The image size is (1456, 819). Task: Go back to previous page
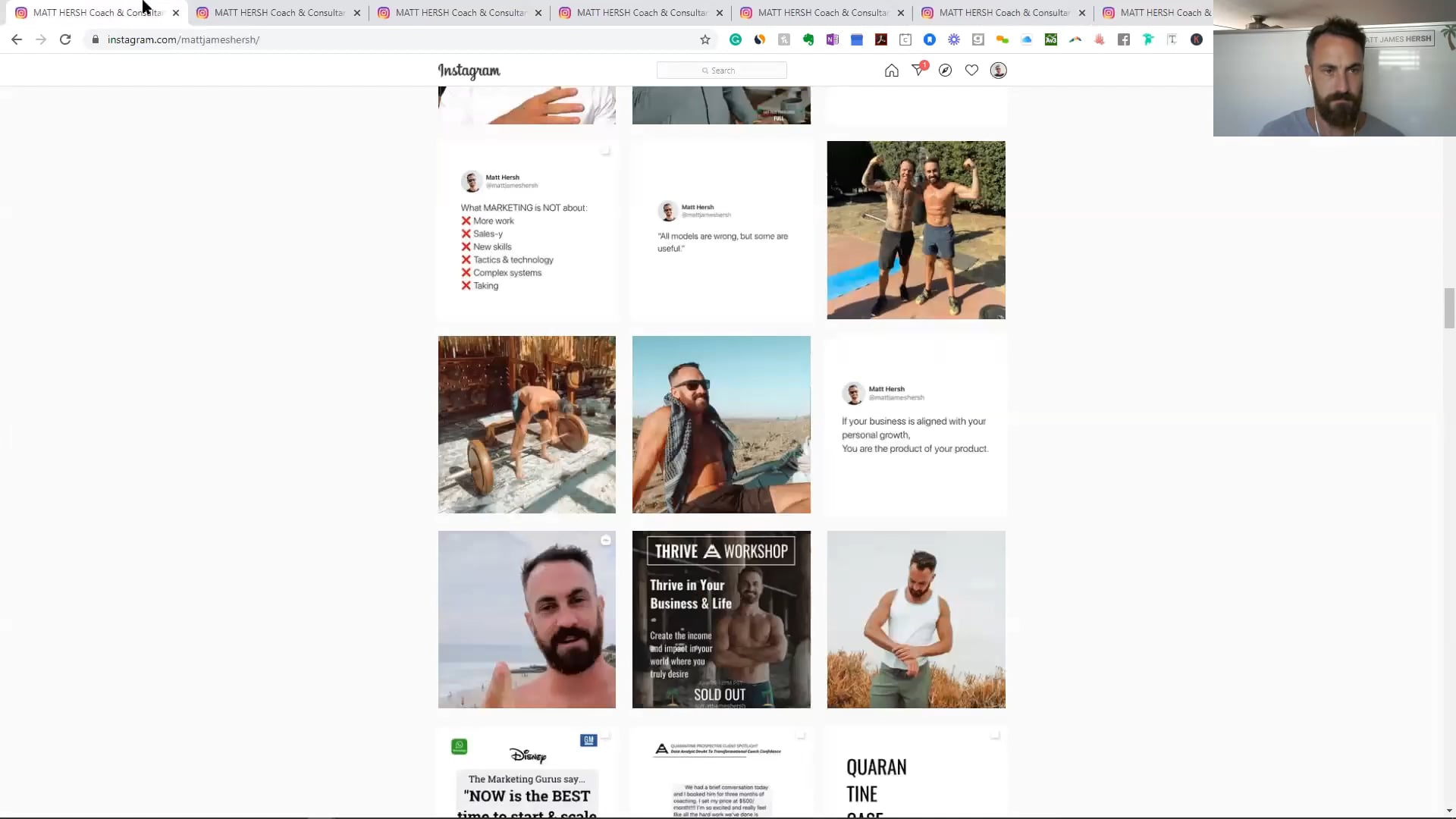tap(17, 39)
